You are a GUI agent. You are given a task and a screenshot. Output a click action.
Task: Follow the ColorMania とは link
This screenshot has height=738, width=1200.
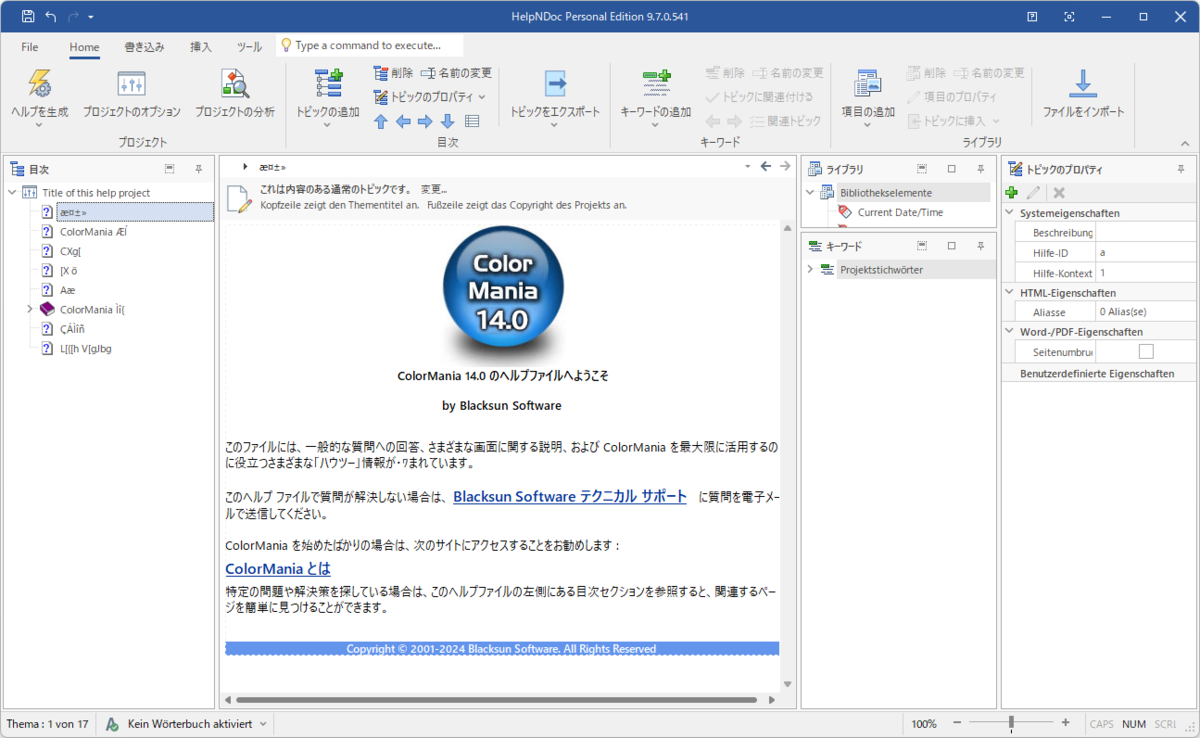click(x=278, y=569)
